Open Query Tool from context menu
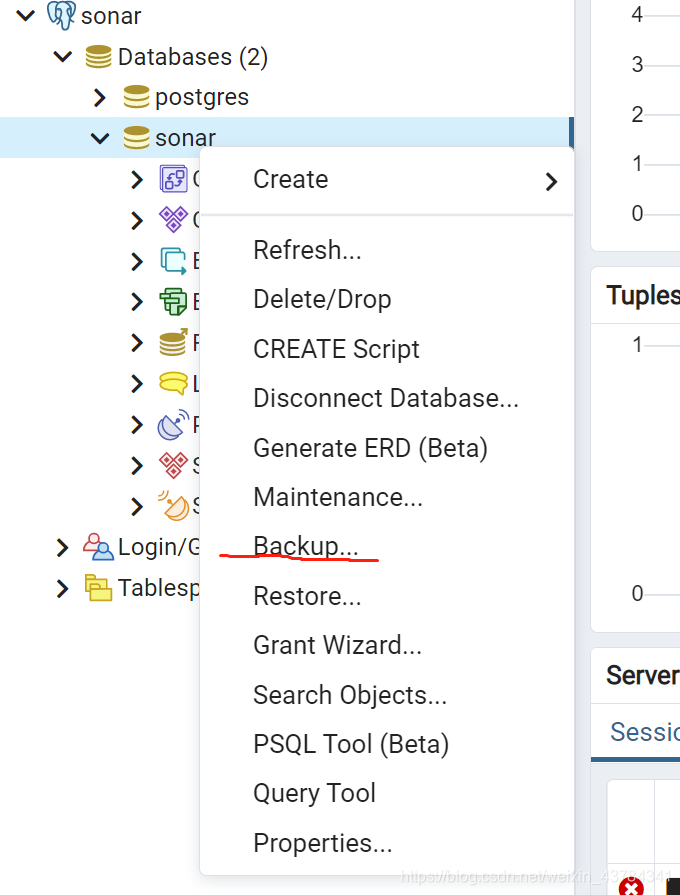 coord(387,793)
